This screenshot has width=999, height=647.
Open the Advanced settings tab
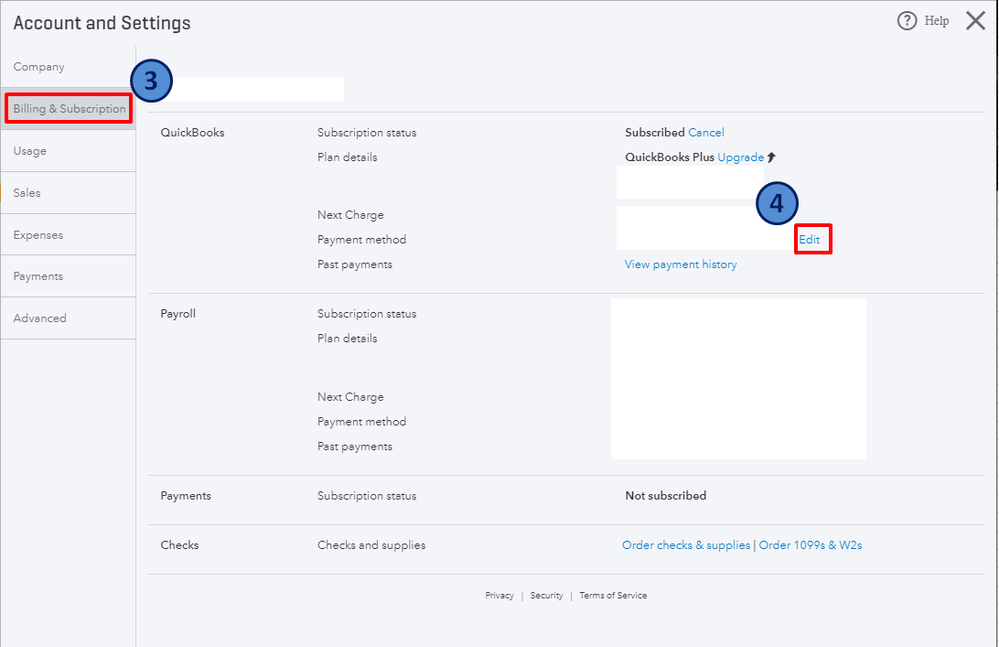tap(40, 318)
